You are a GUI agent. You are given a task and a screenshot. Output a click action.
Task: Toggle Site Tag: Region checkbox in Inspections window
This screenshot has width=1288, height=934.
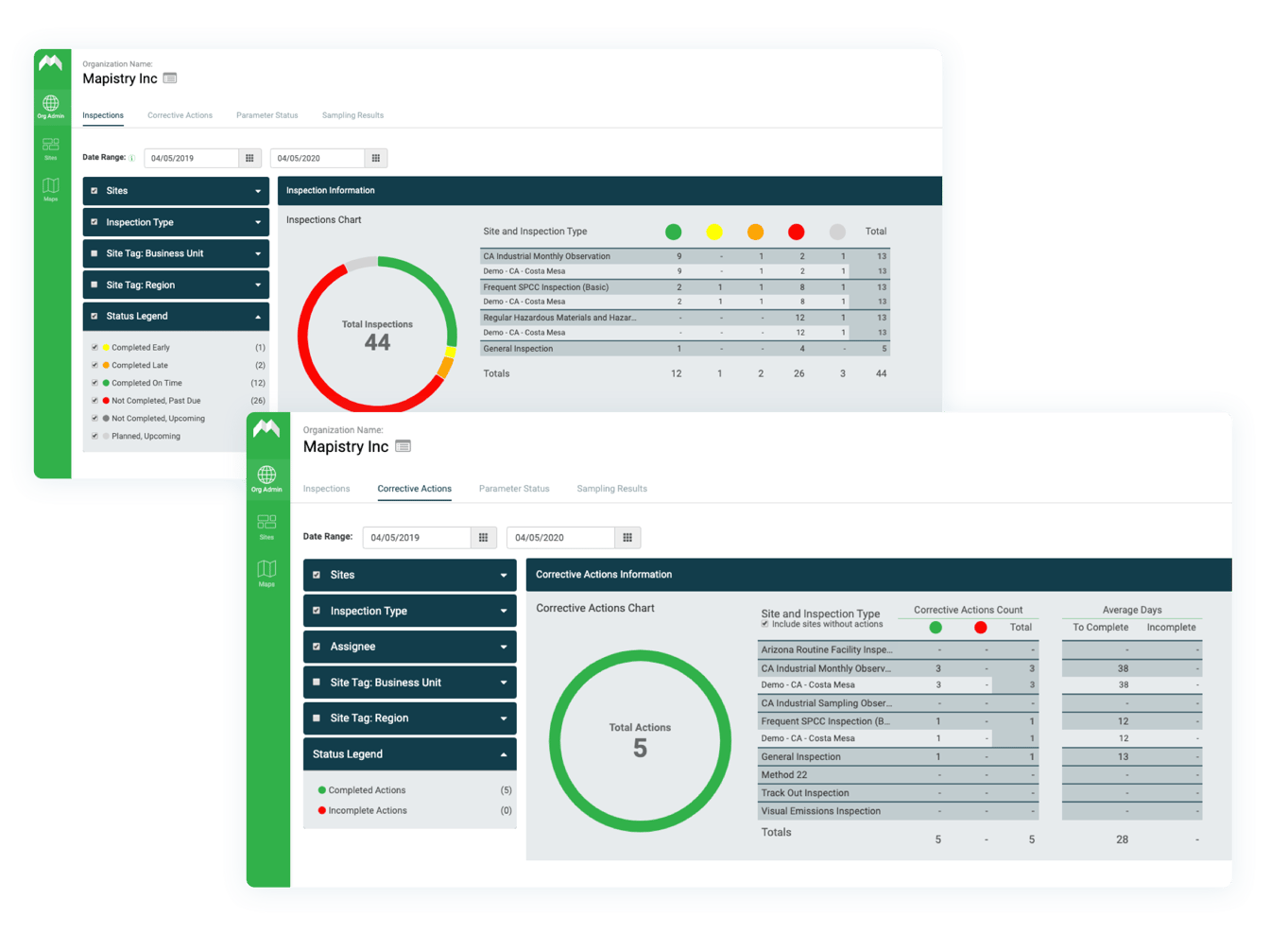(x=94, y=285)
